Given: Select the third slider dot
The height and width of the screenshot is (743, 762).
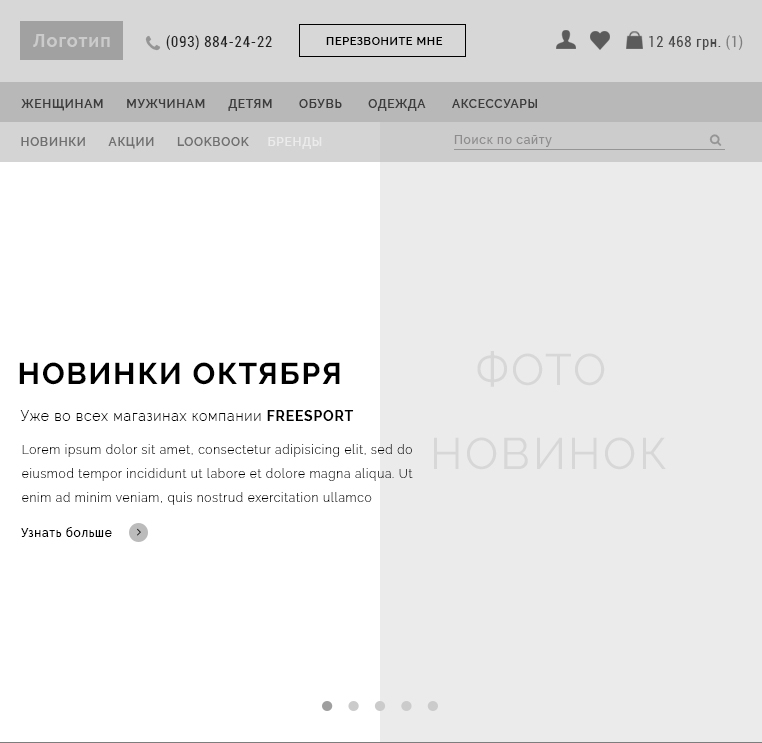Looking at the screenshot, I should click(x=380, y=706).
